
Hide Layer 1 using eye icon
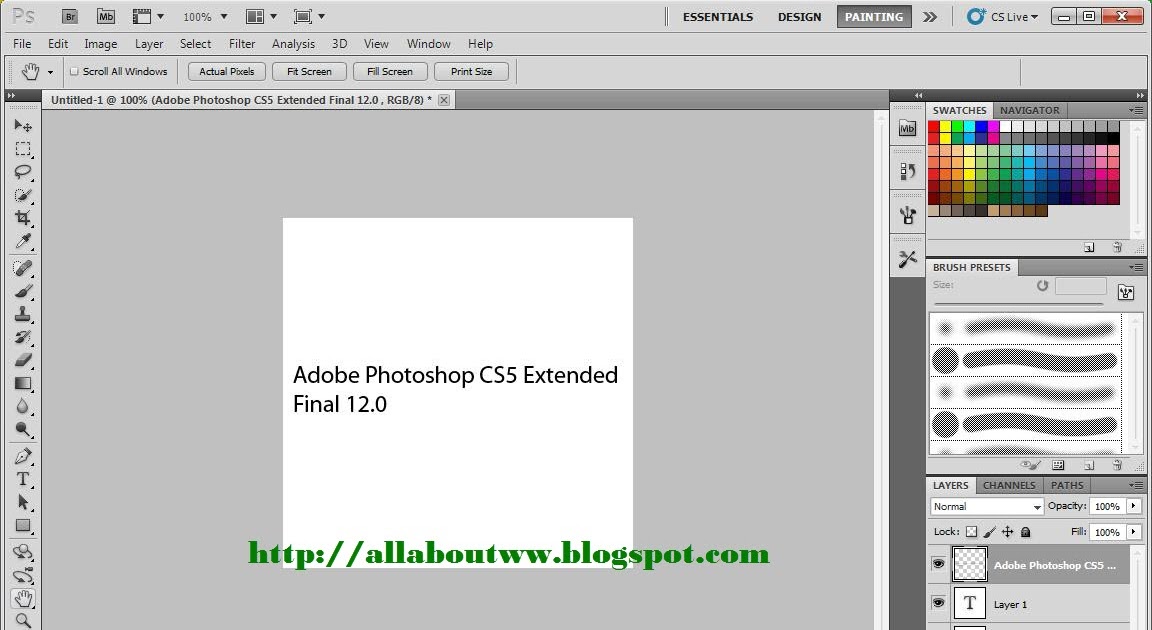pos(938,603)
